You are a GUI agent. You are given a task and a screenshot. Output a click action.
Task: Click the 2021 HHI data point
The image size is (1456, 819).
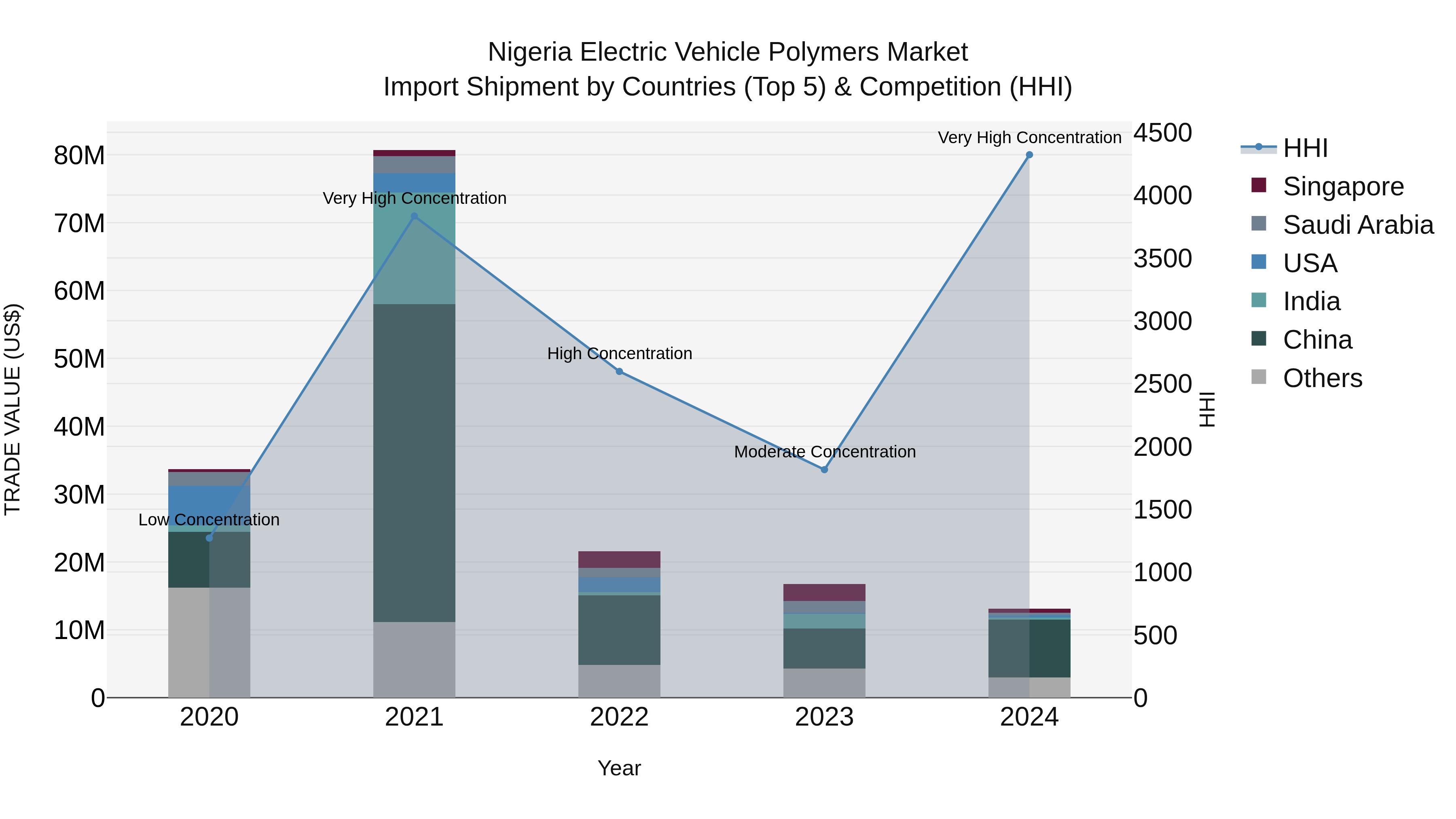(414, 216)
